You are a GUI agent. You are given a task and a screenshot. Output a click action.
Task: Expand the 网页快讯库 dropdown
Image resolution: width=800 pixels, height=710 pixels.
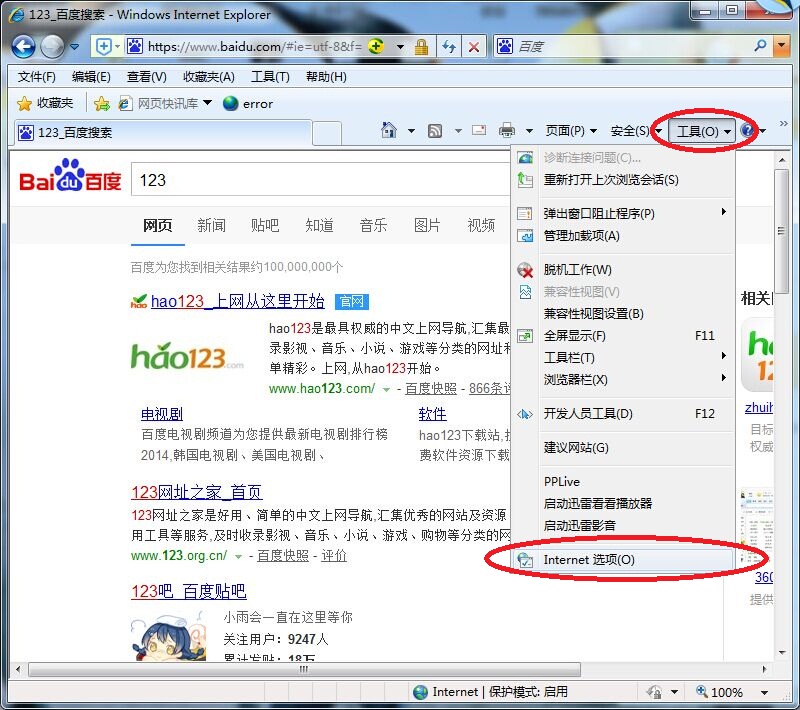coord(207,103)
